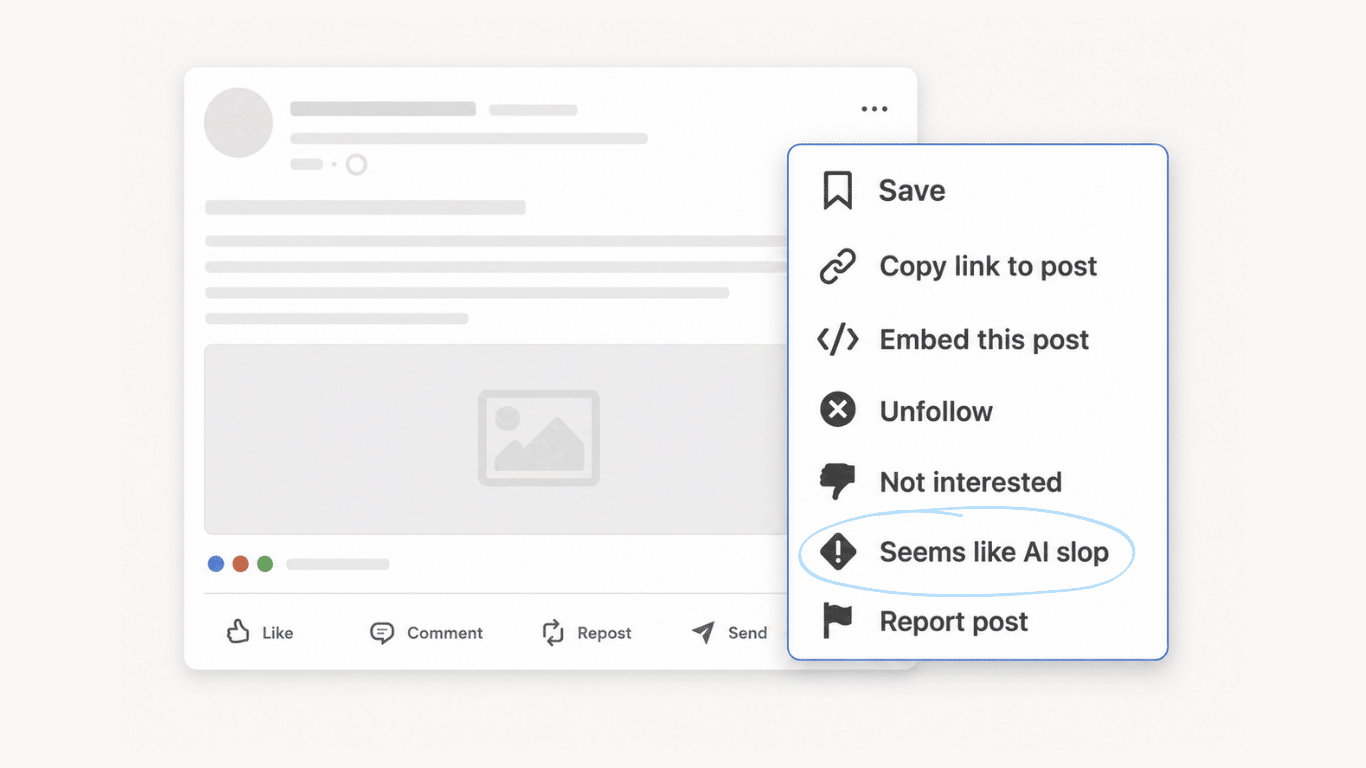Image resolution: width=1366 pixels, height=768 pixels.
Task: Open the three-dot post options menu
Action: point(874,109)
